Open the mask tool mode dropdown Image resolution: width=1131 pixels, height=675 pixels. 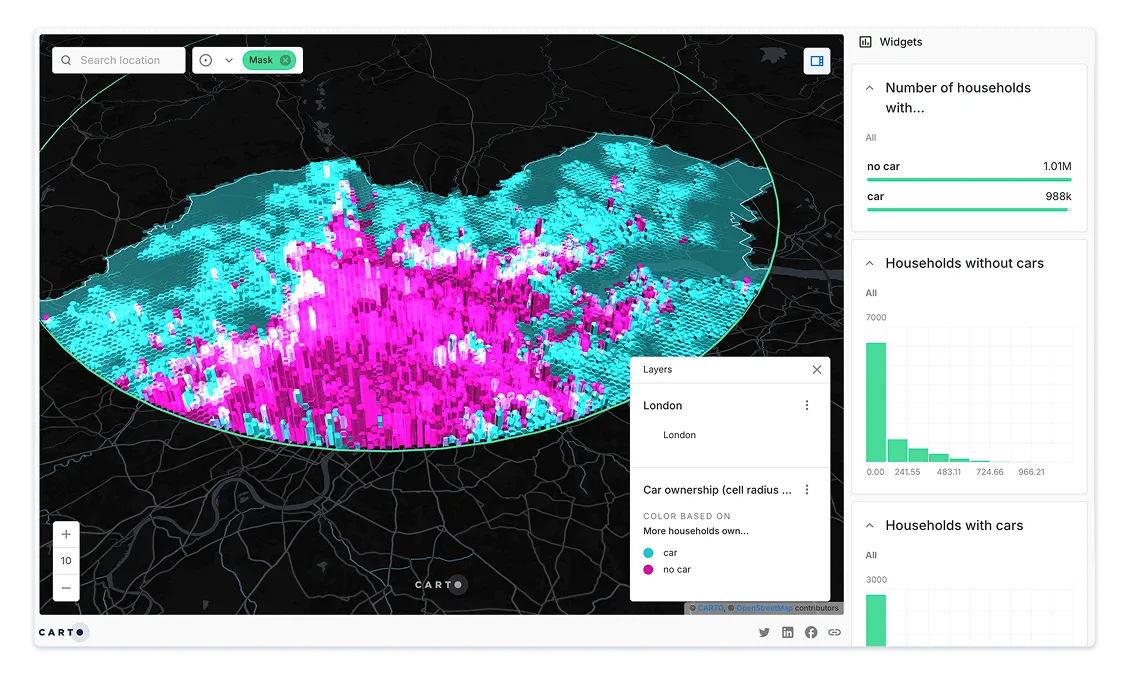point(229,60)
